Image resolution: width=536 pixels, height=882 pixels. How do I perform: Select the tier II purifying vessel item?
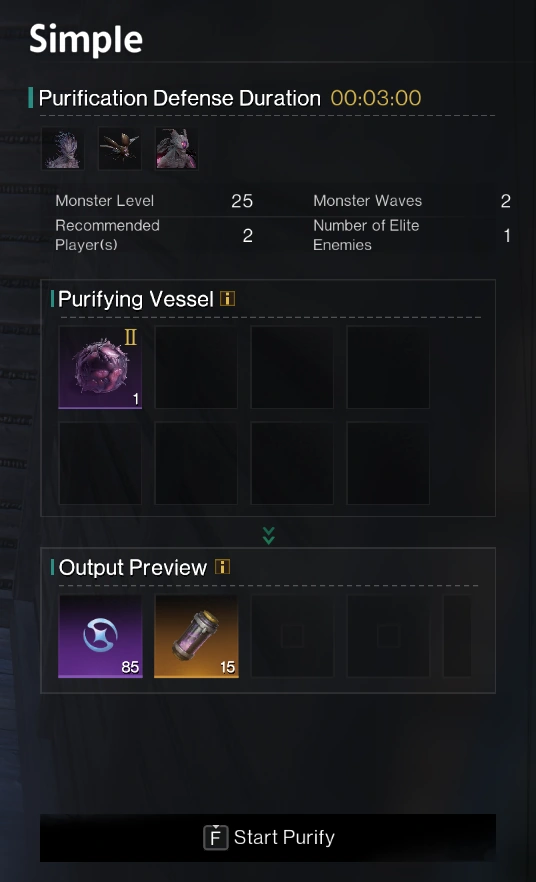click(100, 367)
